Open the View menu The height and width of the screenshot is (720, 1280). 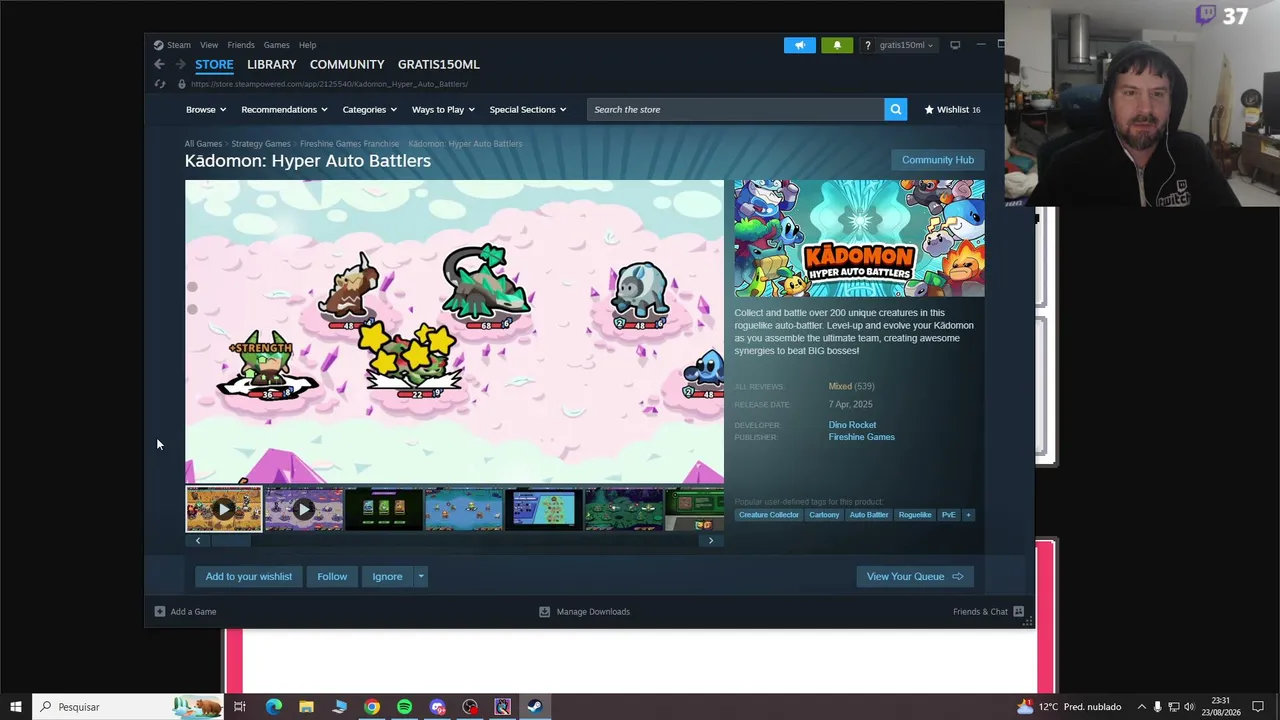click(x=209, y=45)
